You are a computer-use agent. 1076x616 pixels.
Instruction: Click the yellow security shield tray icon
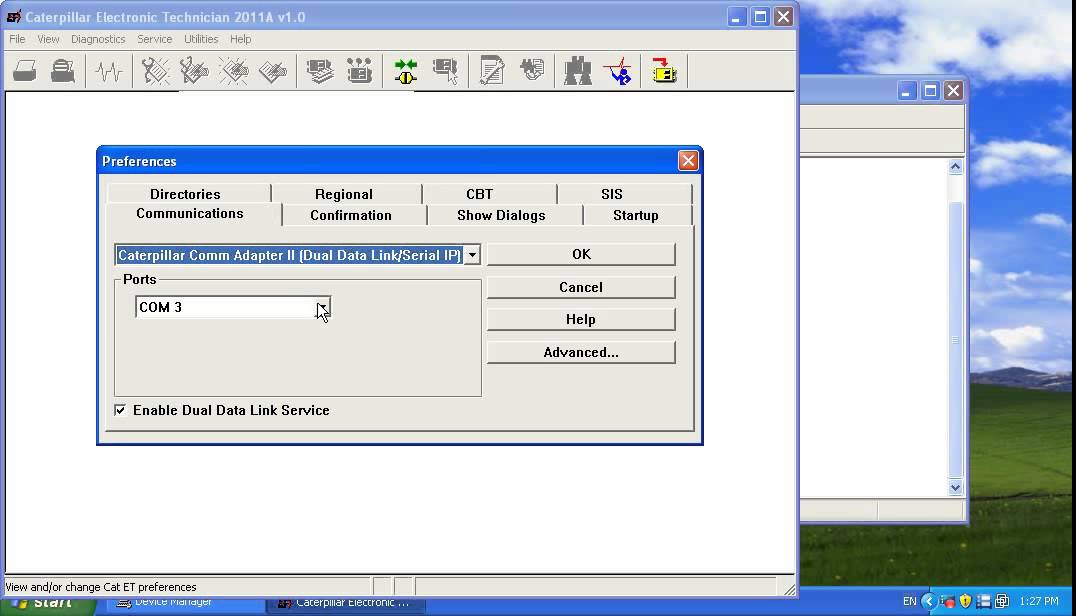[966, 602]
